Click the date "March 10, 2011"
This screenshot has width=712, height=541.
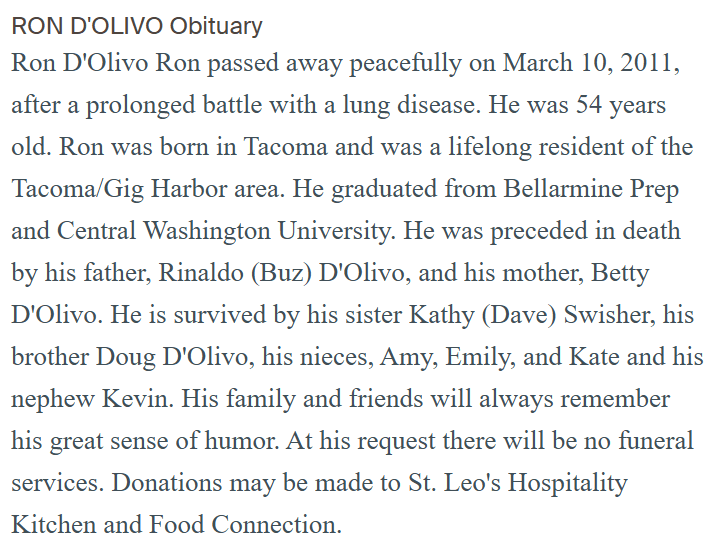tap(592, 63)
